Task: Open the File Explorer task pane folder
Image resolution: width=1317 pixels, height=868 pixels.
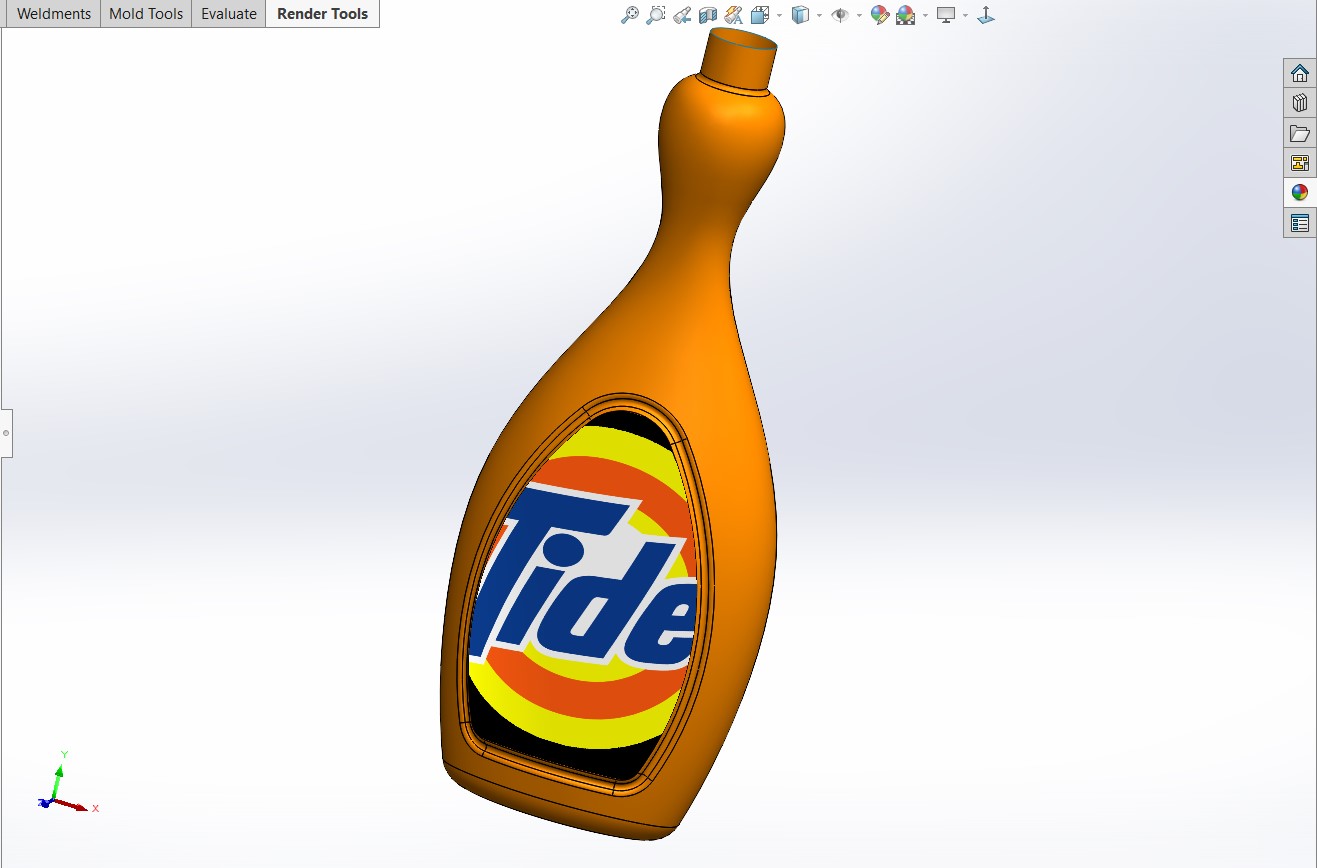Action: coord(1300,133)
